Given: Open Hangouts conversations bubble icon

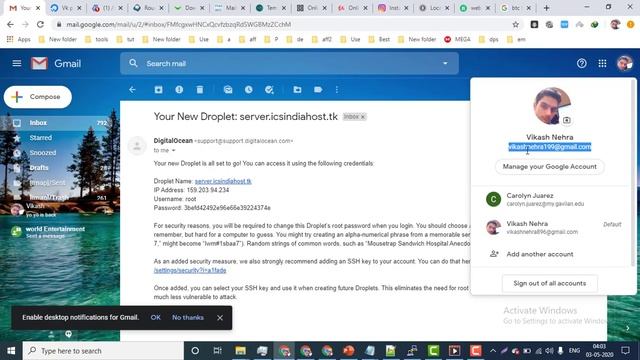Looking at the screenshot, I should (x=69, y=334).
